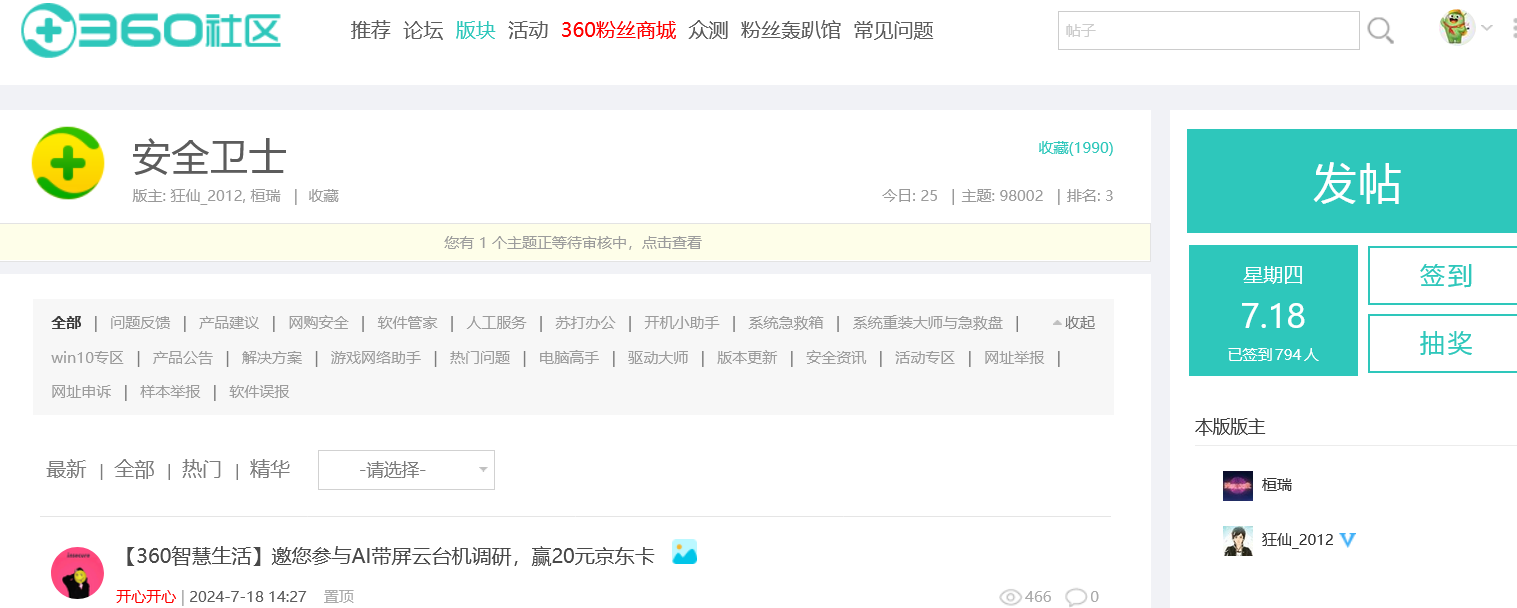This screenshot has width=1517, height=608.
Task: Click the 帖子 search input field
Action: click(1209, 31)
